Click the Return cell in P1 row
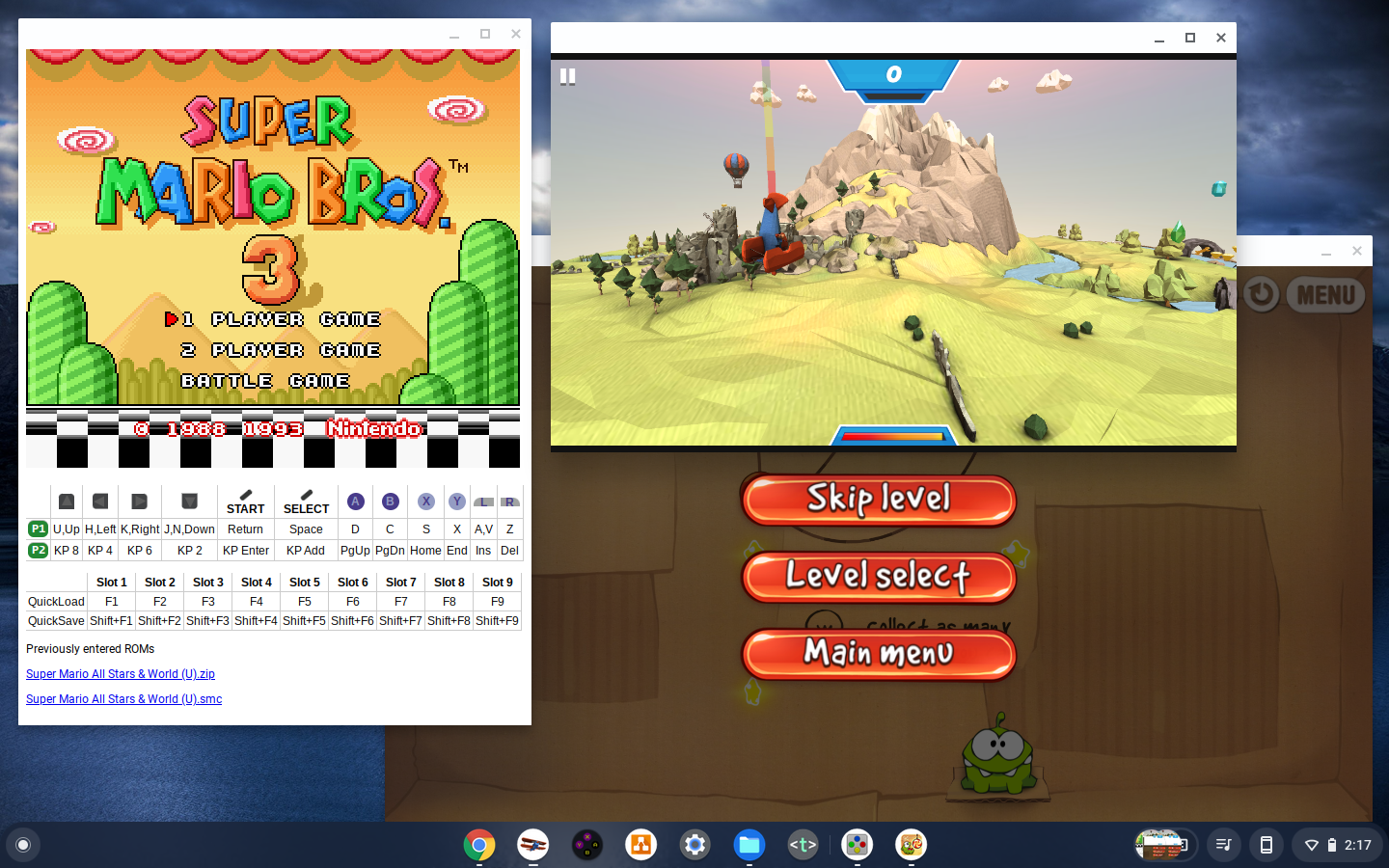Image resolution: width=1389 pixels, height=868 pixels. (245, 529)
